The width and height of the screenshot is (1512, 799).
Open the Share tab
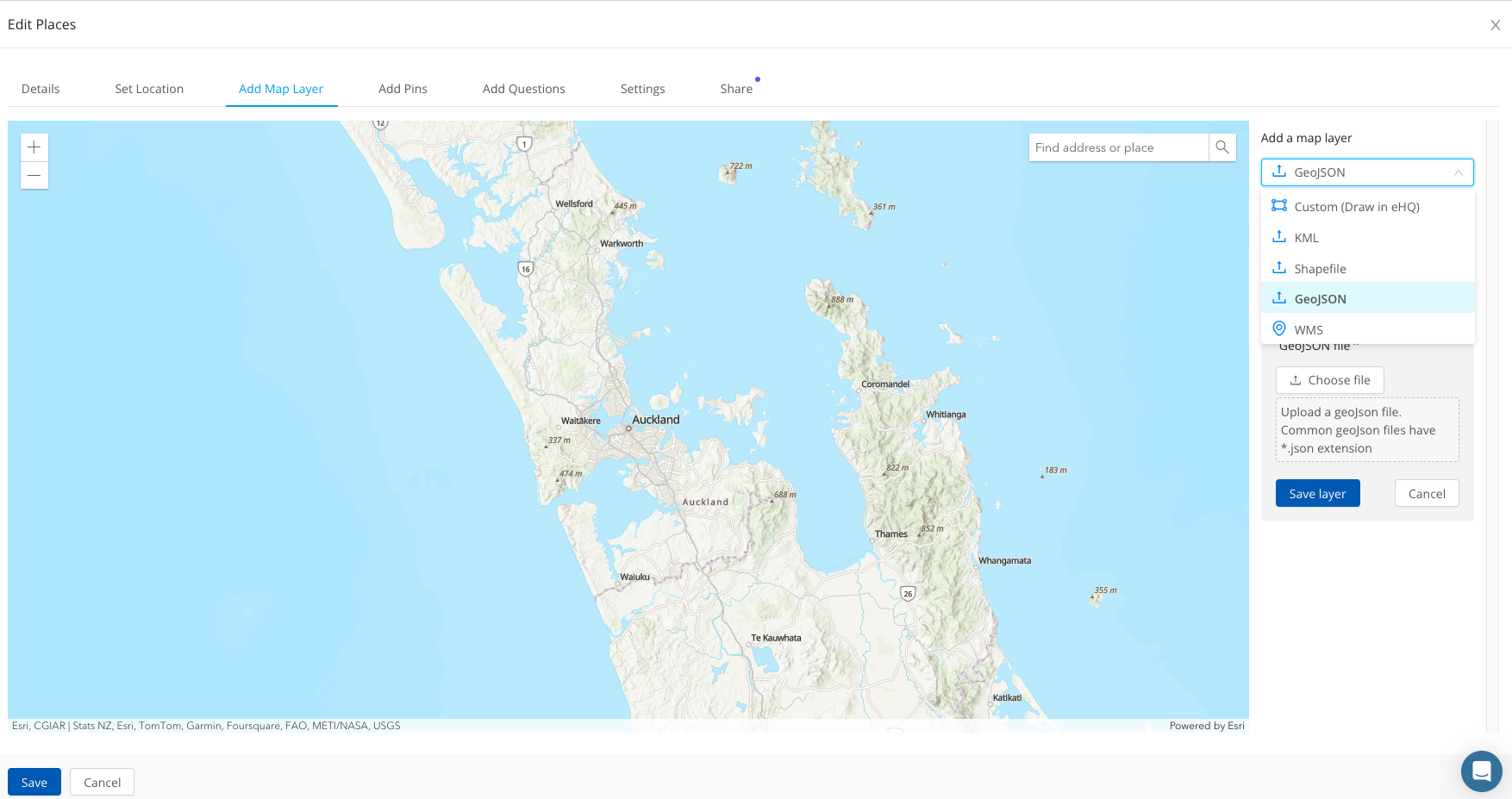pos(736,89)
